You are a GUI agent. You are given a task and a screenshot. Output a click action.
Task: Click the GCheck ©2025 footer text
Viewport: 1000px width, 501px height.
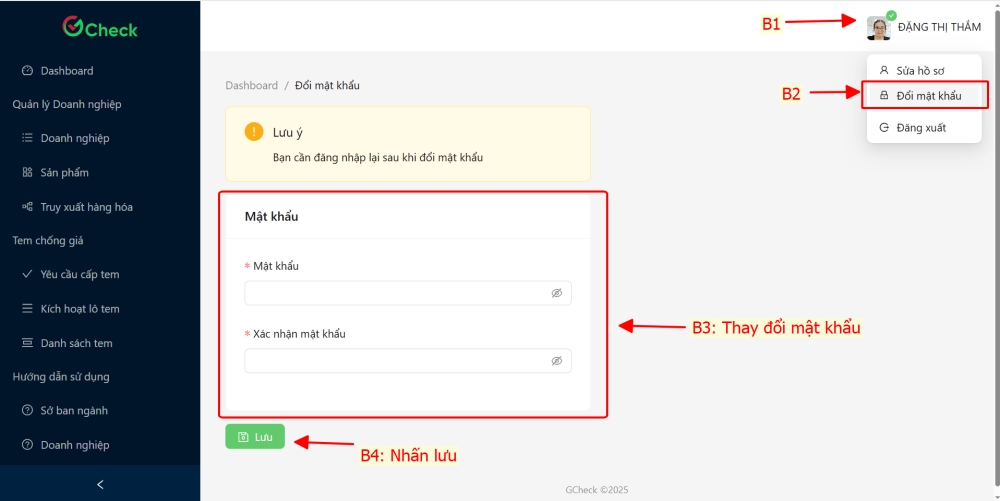[597, 490]
